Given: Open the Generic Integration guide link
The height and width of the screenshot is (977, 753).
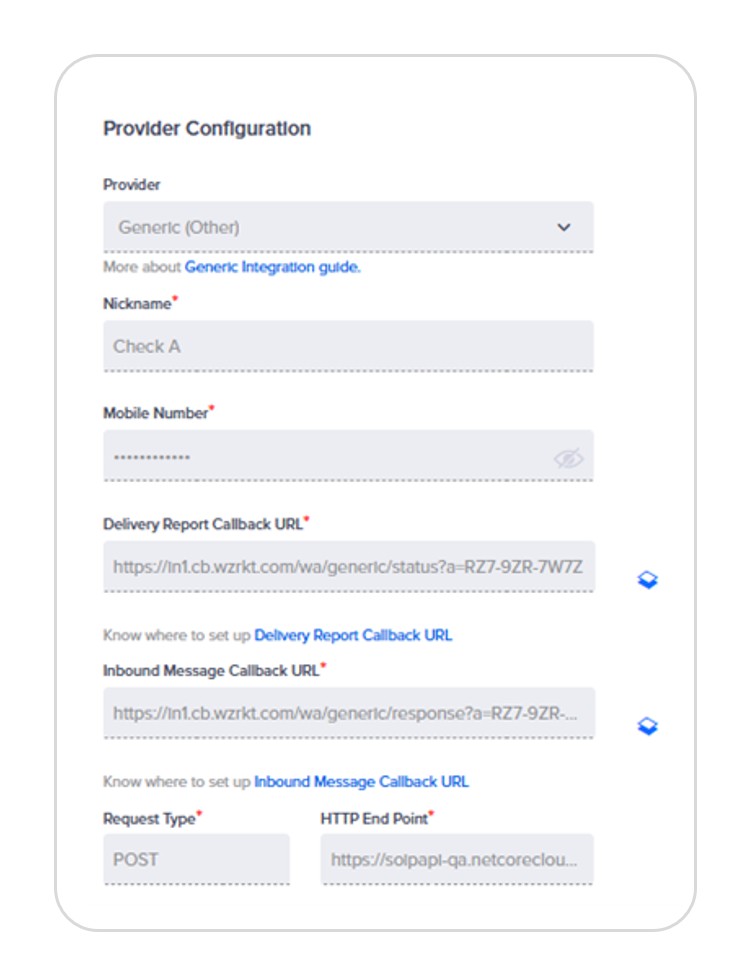Looking at the screenshot, I should [272, 267].
